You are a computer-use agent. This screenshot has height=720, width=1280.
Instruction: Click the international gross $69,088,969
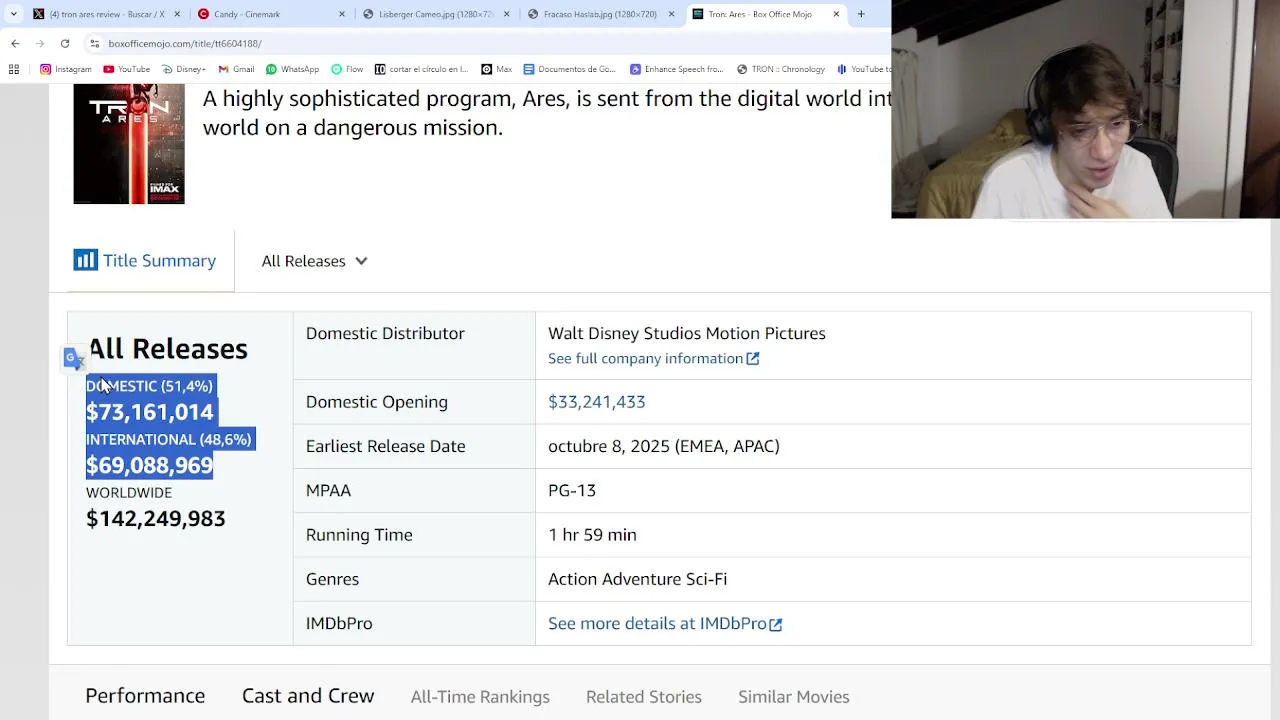tap(149, 465)
